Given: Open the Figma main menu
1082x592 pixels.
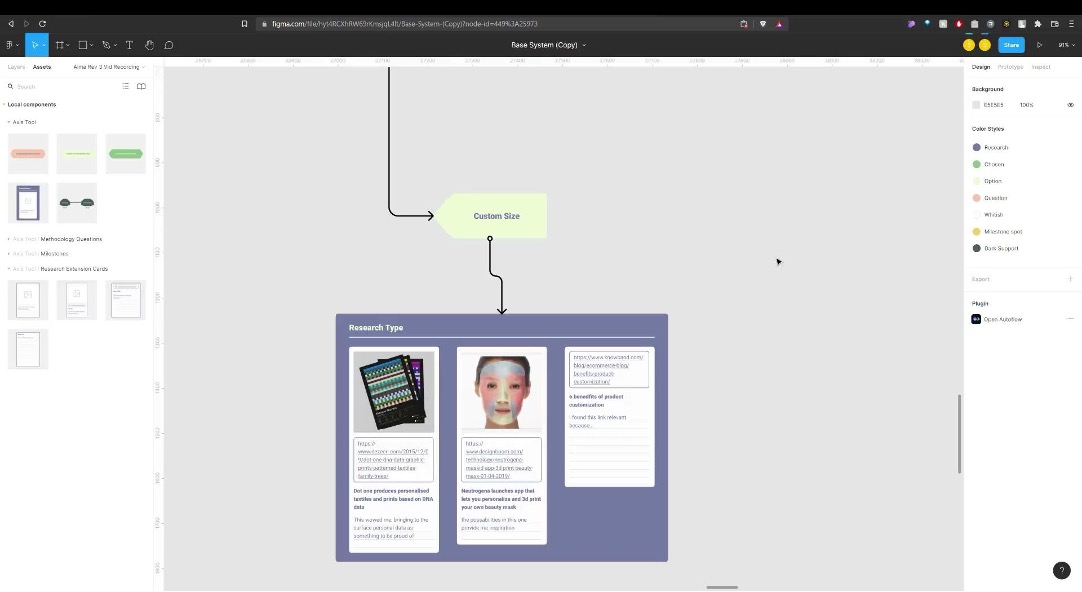Looking at the screenshot, I should (x=12, y=45).
